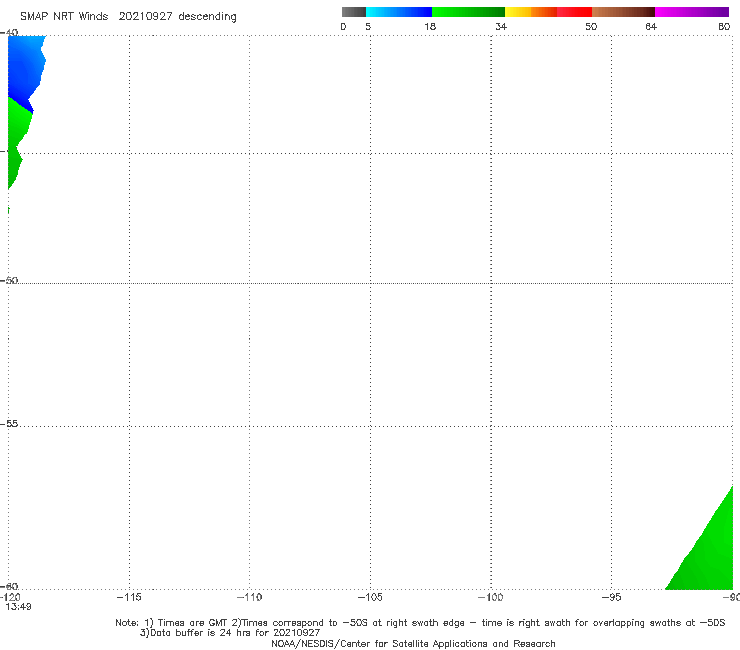740x650 pixels.
Task: Click the 'SMAP NRT Winds' title text
Action: 64,16
